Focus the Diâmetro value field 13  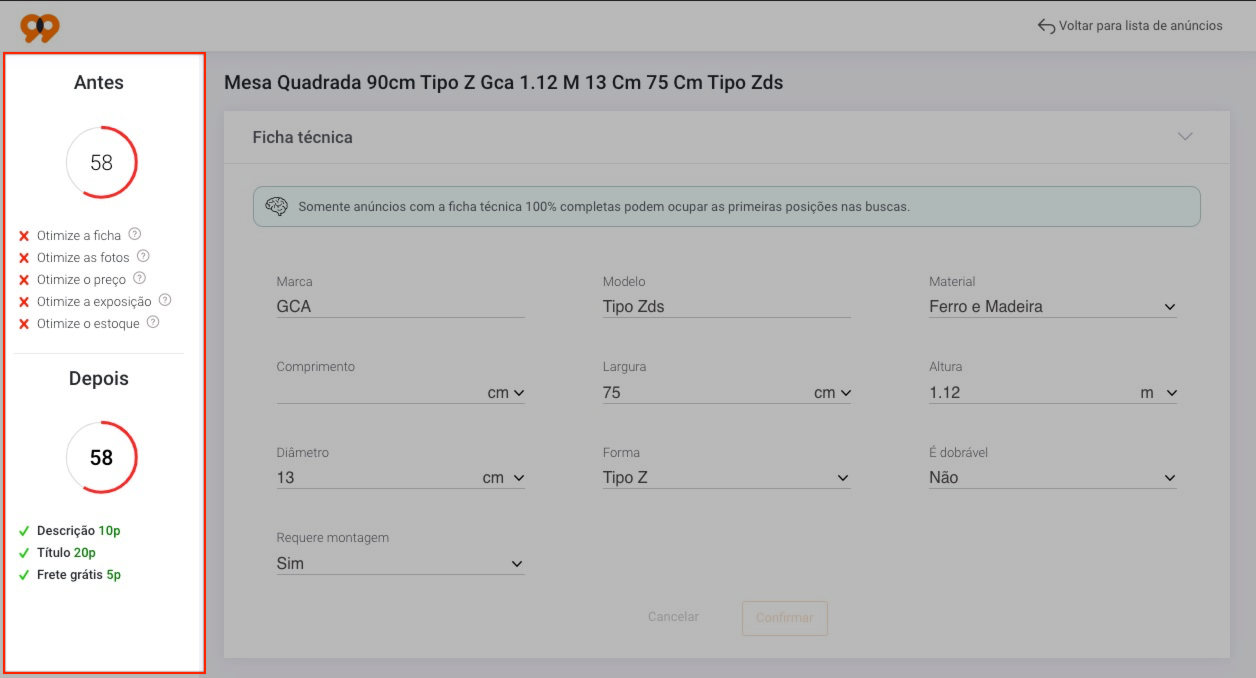click(377, 478)
